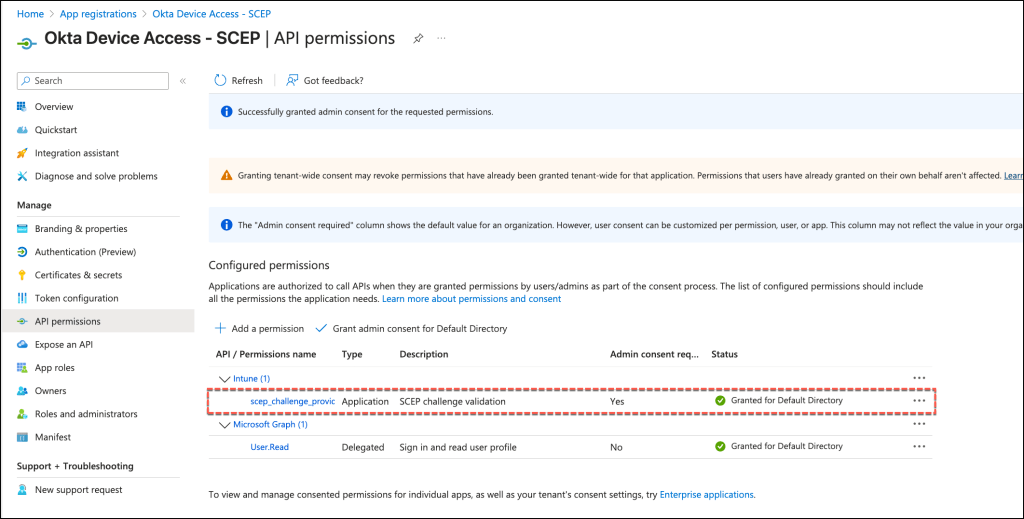Open the User.Read permission link
1024x519 pixels.
269,447
